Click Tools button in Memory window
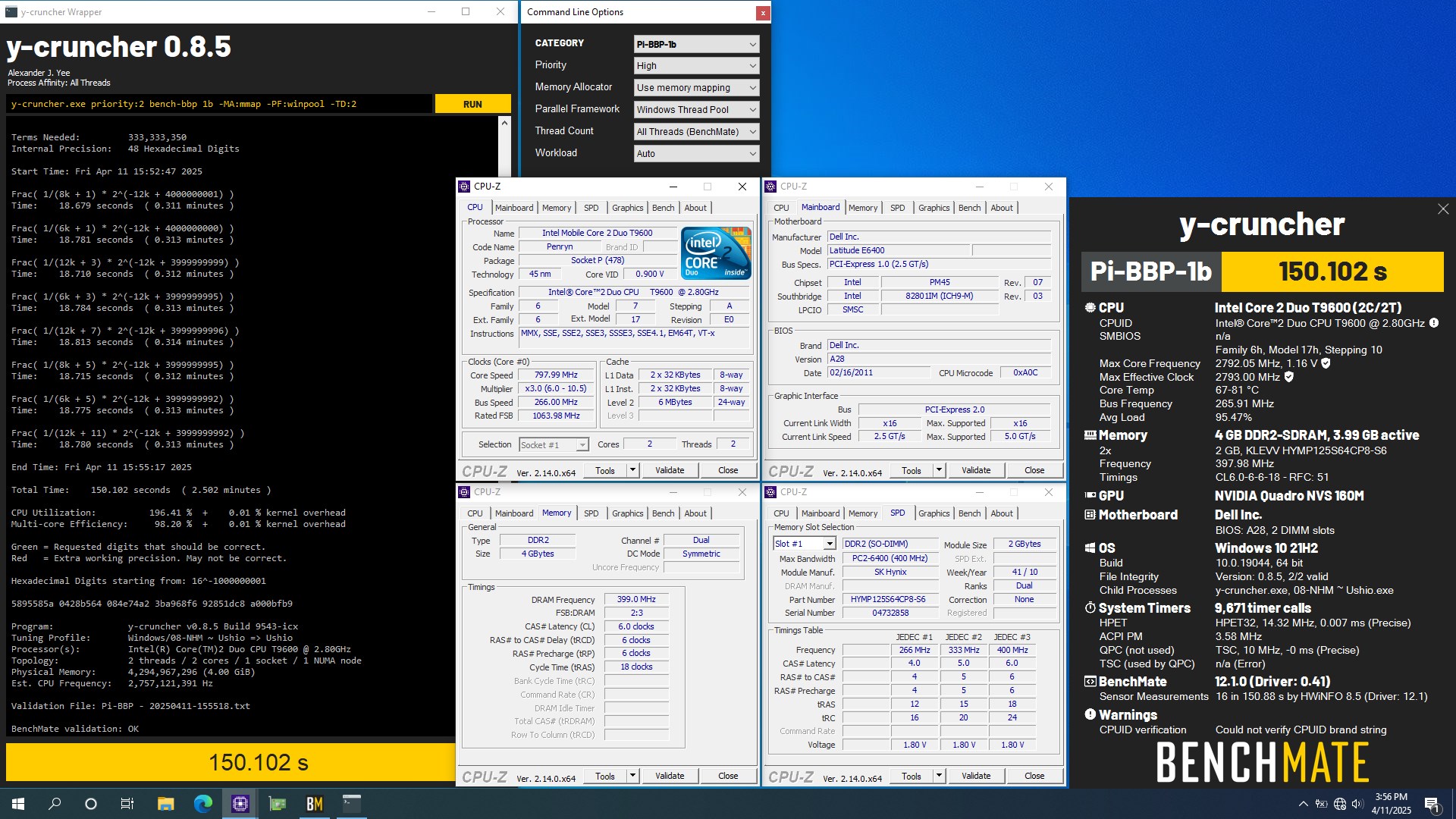The height and width of the screenshot is (819, 1456). pyautogui.click(x=605, y=776)
